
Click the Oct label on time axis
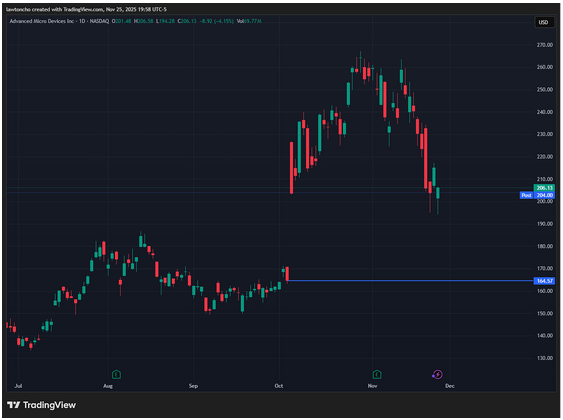(x=279, y=386)
